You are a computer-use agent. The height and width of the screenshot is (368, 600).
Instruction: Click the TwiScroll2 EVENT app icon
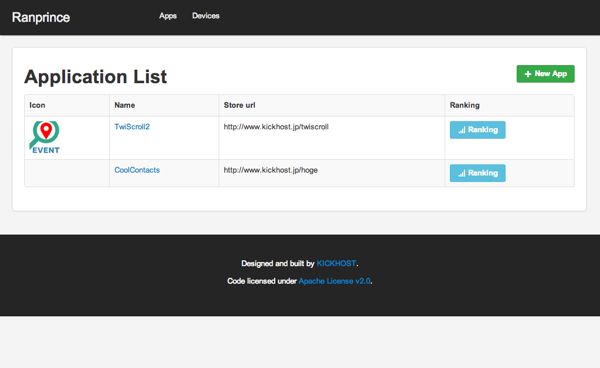pyautogui.click(x=45, y=138)
